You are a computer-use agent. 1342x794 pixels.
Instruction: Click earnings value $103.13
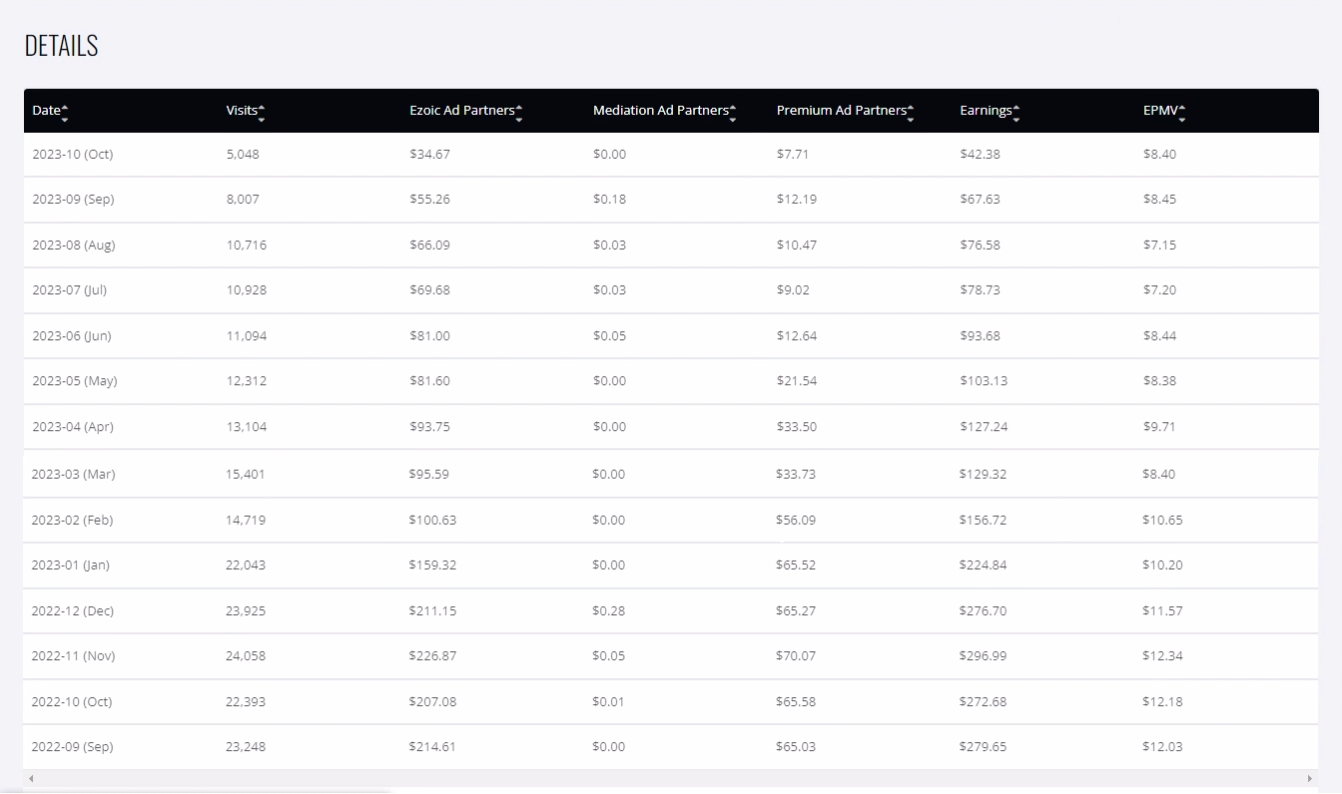coord(983,381)
